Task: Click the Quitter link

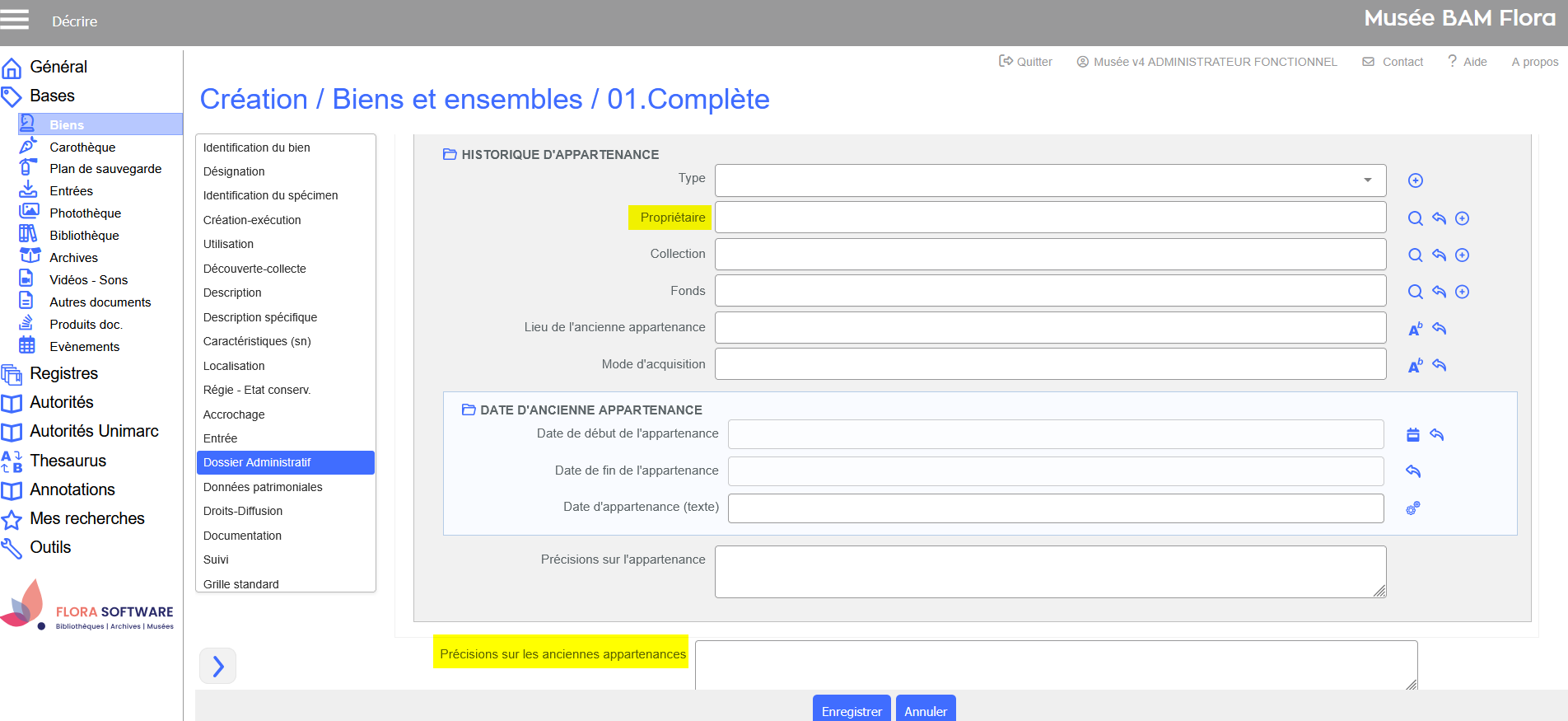Action: [1025, 62]
